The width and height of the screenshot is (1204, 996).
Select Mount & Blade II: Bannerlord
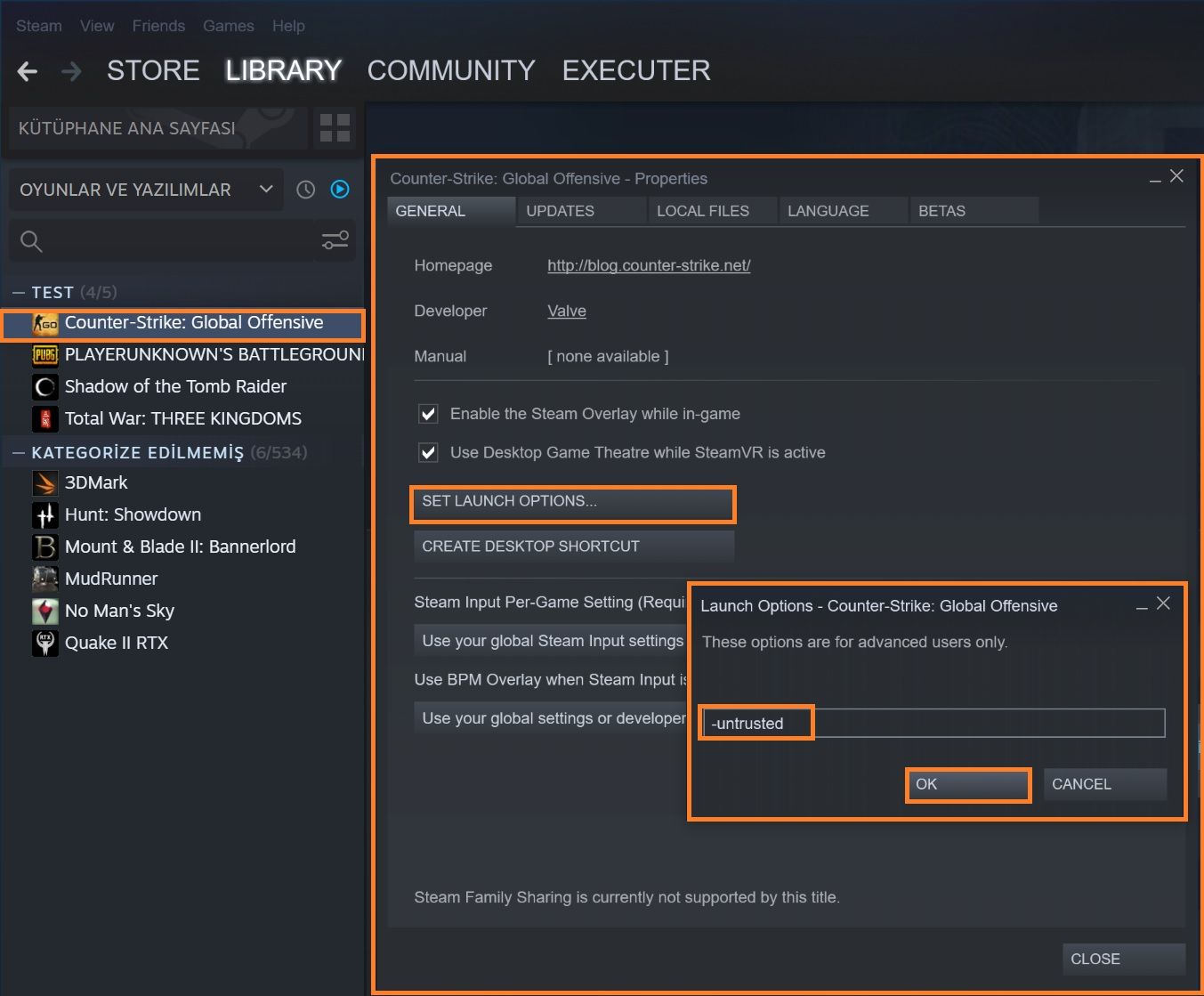183,547
